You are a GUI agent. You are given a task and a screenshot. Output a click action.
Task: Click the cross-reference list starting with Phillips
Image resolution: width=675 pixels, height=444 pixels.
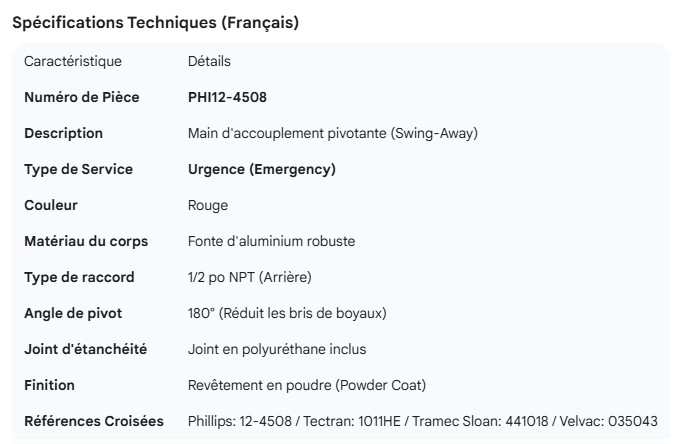point(423,421)
